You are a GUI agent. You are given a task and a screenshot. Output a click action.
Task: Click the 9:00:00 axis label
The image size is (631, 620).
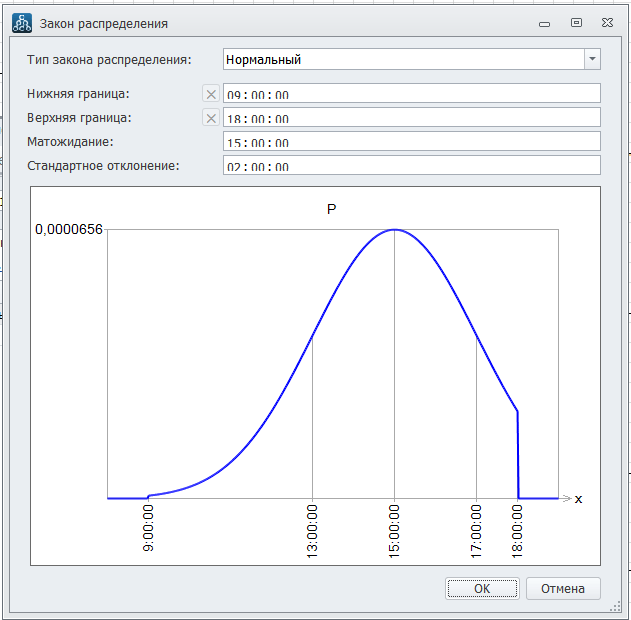(148, 530)
